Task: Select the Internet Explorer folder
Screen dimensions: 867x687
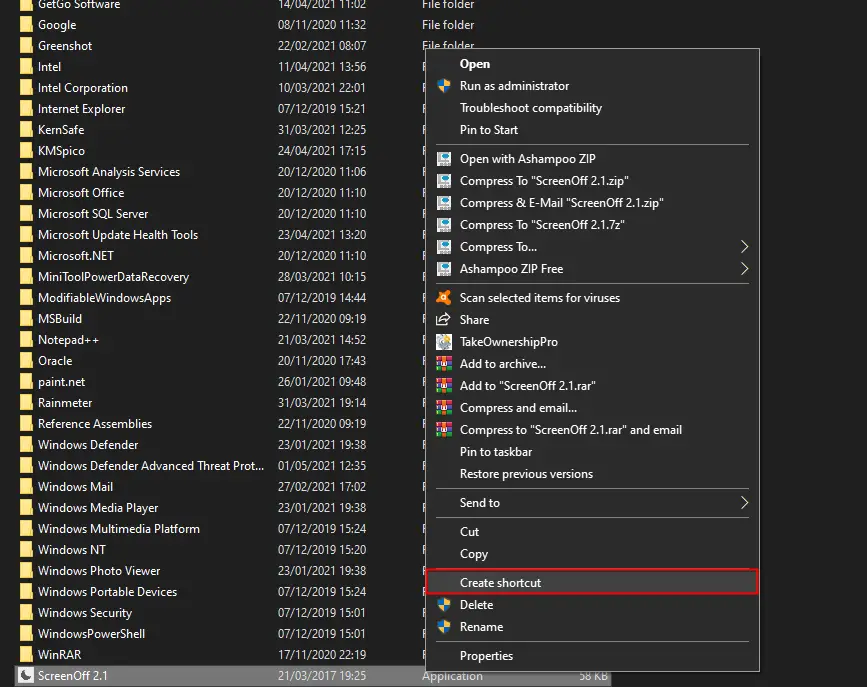Action: 81,109
